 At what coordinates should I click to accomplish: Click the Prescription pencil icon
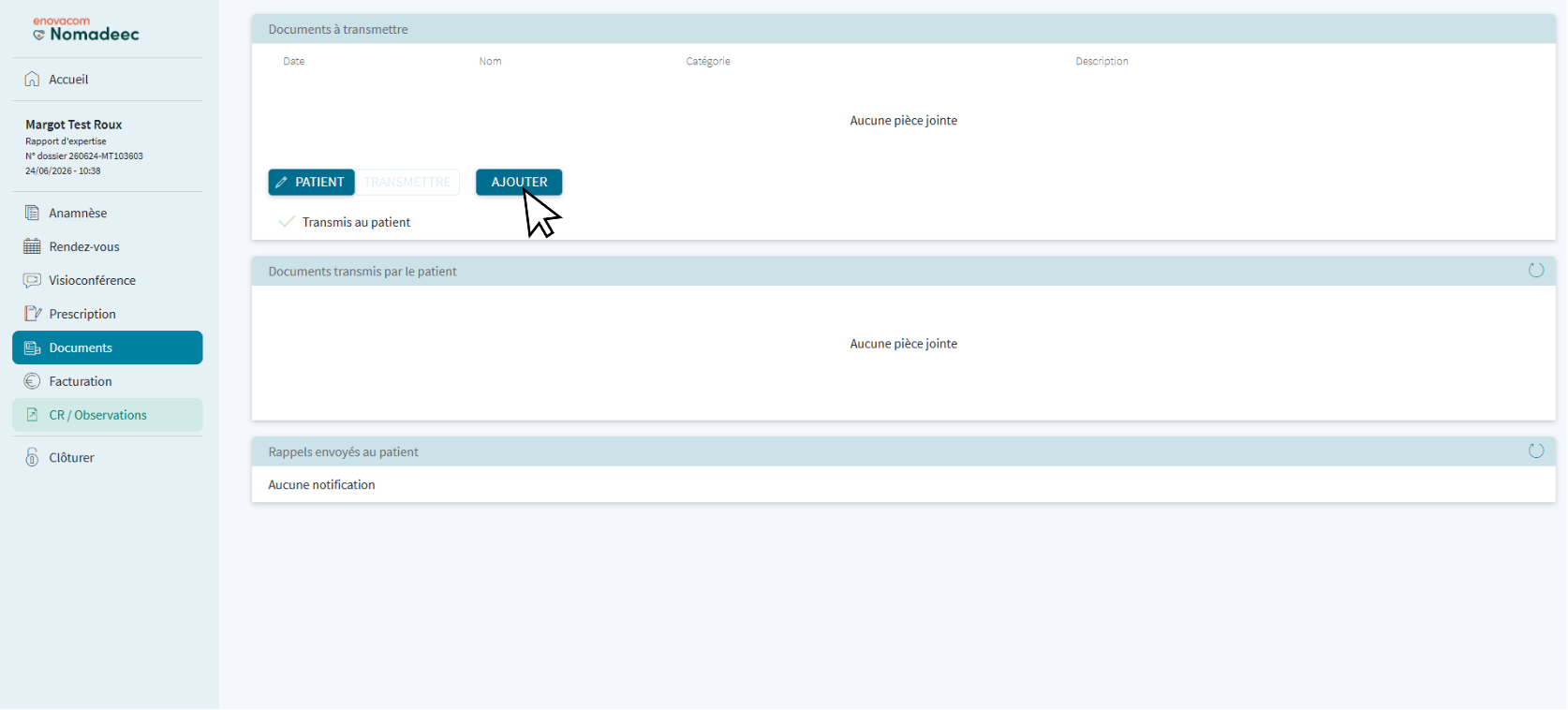[x=33, y=314]
